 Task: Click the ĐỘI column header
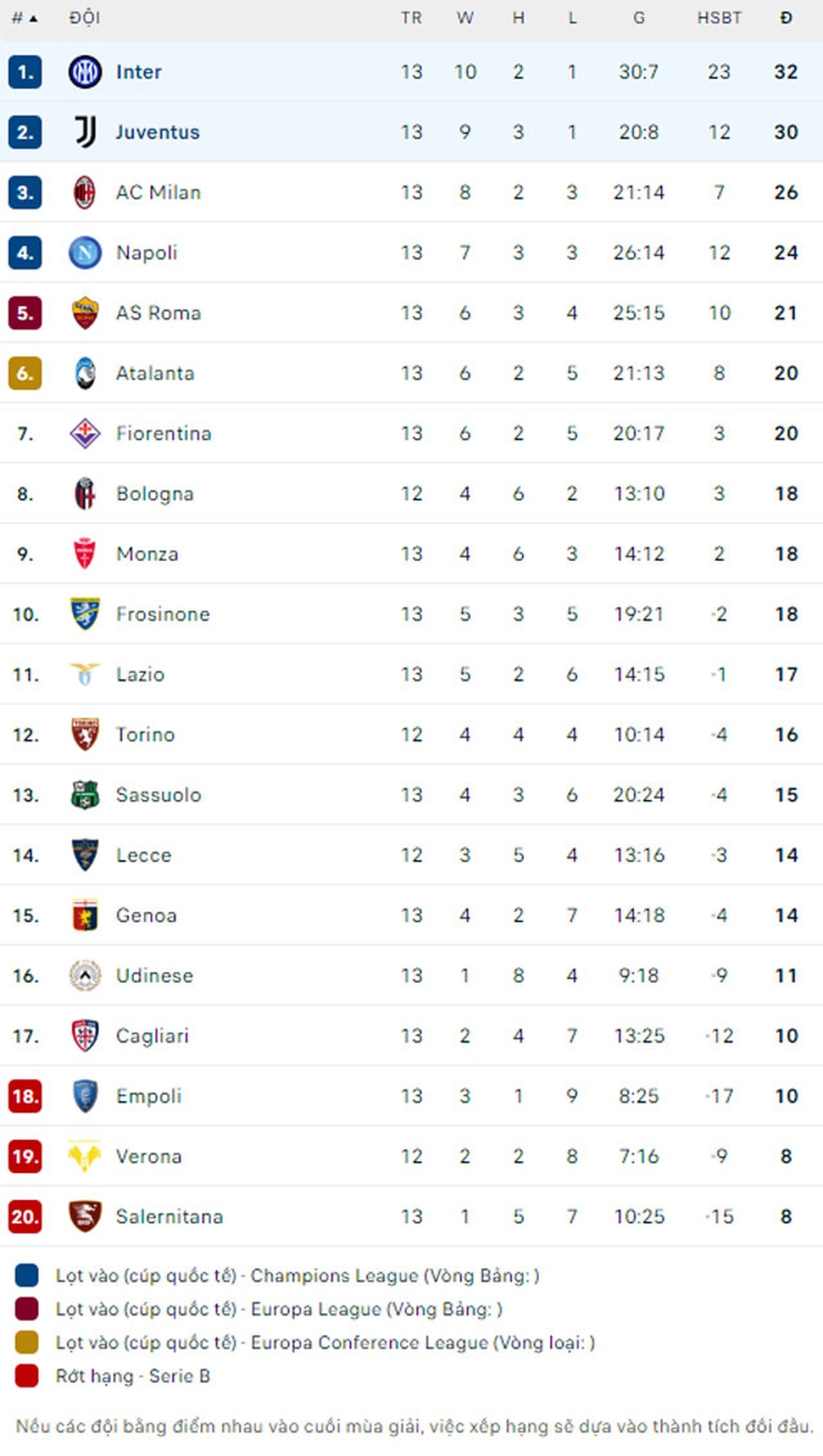[x=85, y=18]
